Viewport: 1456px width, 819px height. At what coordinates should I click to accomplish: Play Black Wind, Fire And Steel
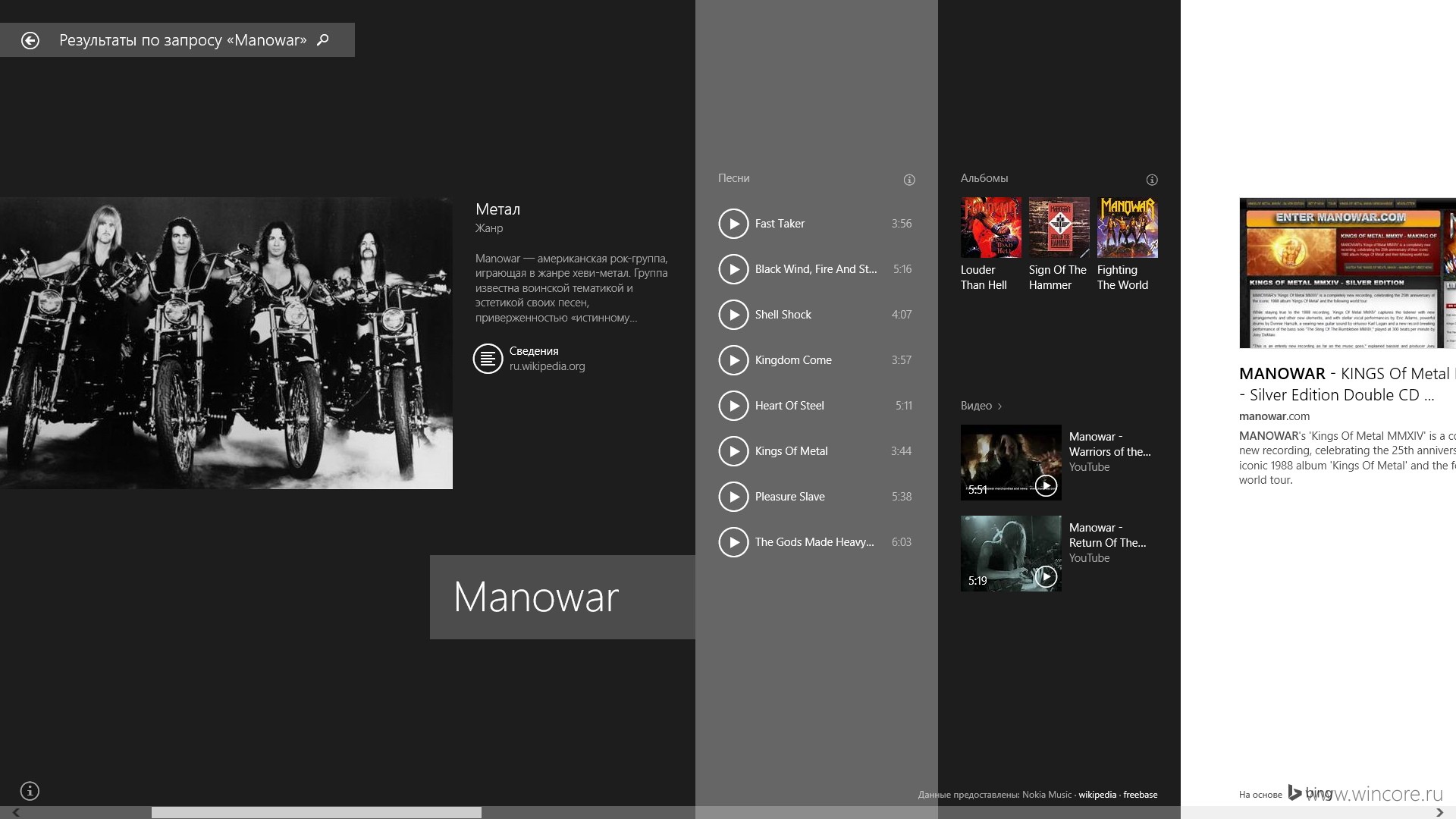coord(733,269)
